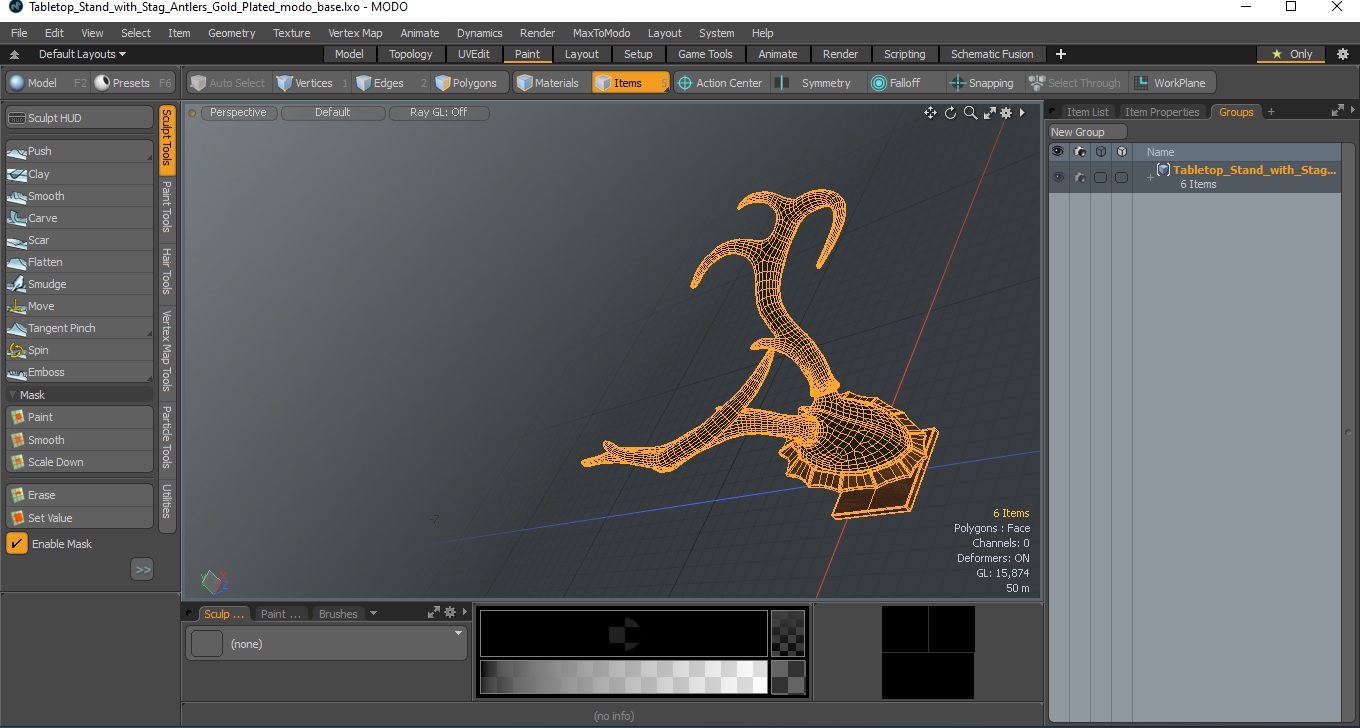Open the brush preset (none) dropdown
This screenshot has width=1360, height=728.
327,644
